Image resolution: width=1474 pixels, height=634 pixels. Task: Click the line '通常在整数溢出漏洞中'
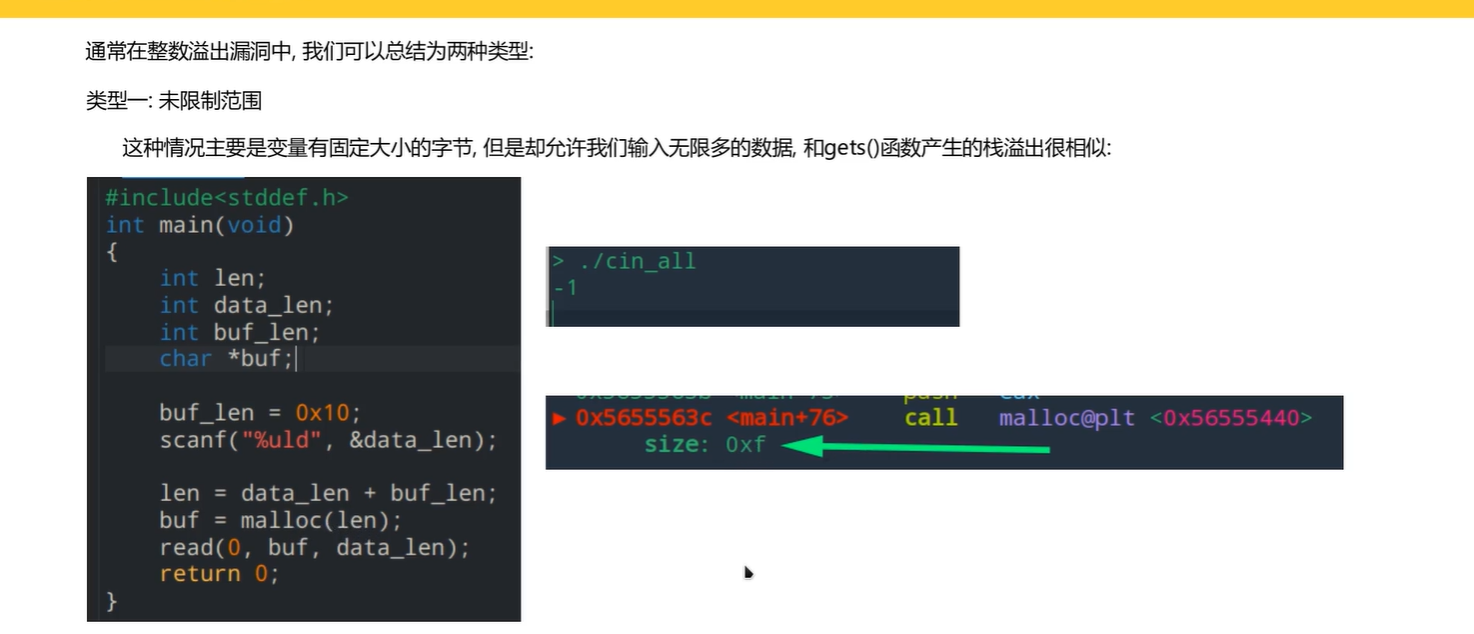310,50
